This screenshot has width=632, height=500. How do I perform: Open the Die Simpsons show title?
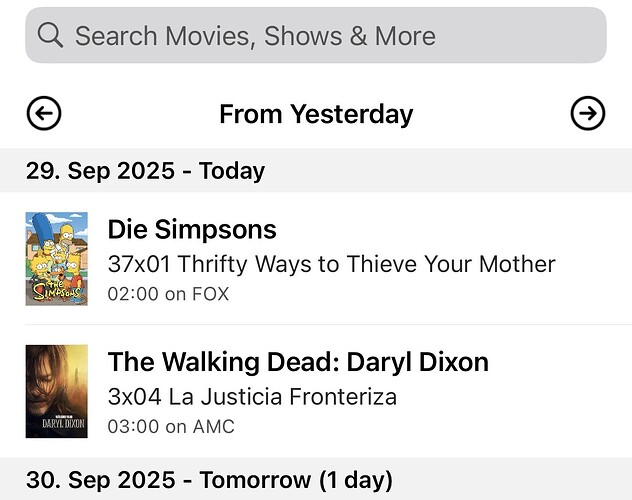pyautogui.click(x=192, y=229)
